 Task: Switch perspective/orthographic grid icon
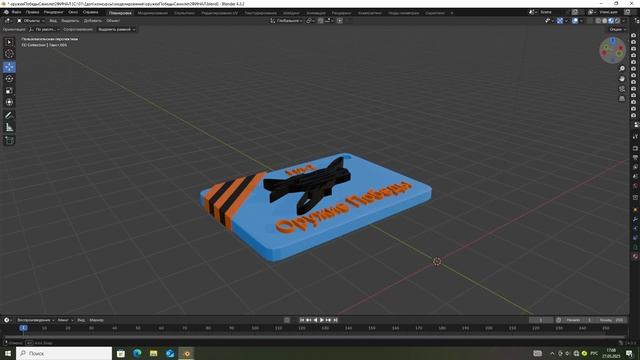click(622, 98)
